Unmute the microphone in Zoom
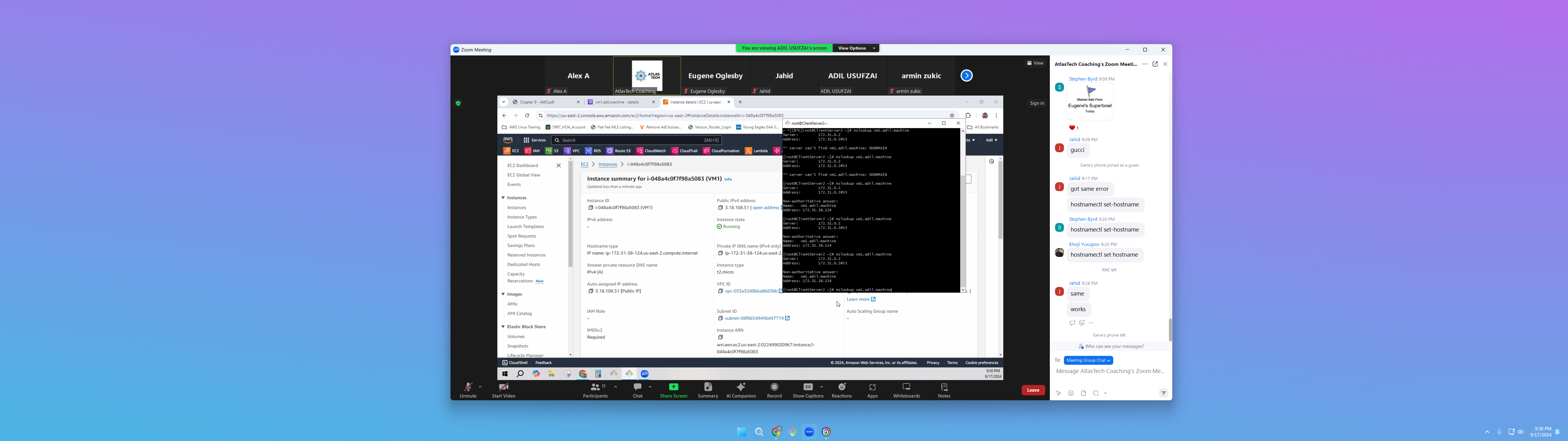 [467, 390]
